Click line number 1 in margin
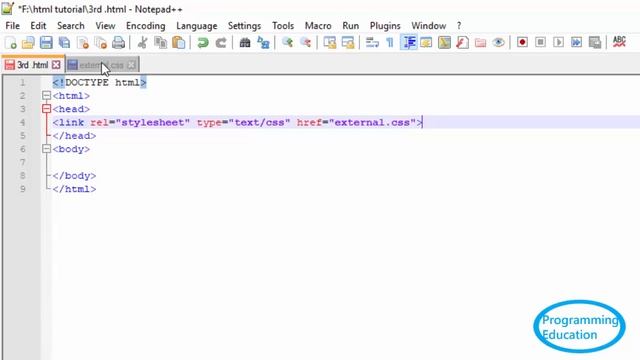Viewport: 640px width, 360px height. [23, 83]
